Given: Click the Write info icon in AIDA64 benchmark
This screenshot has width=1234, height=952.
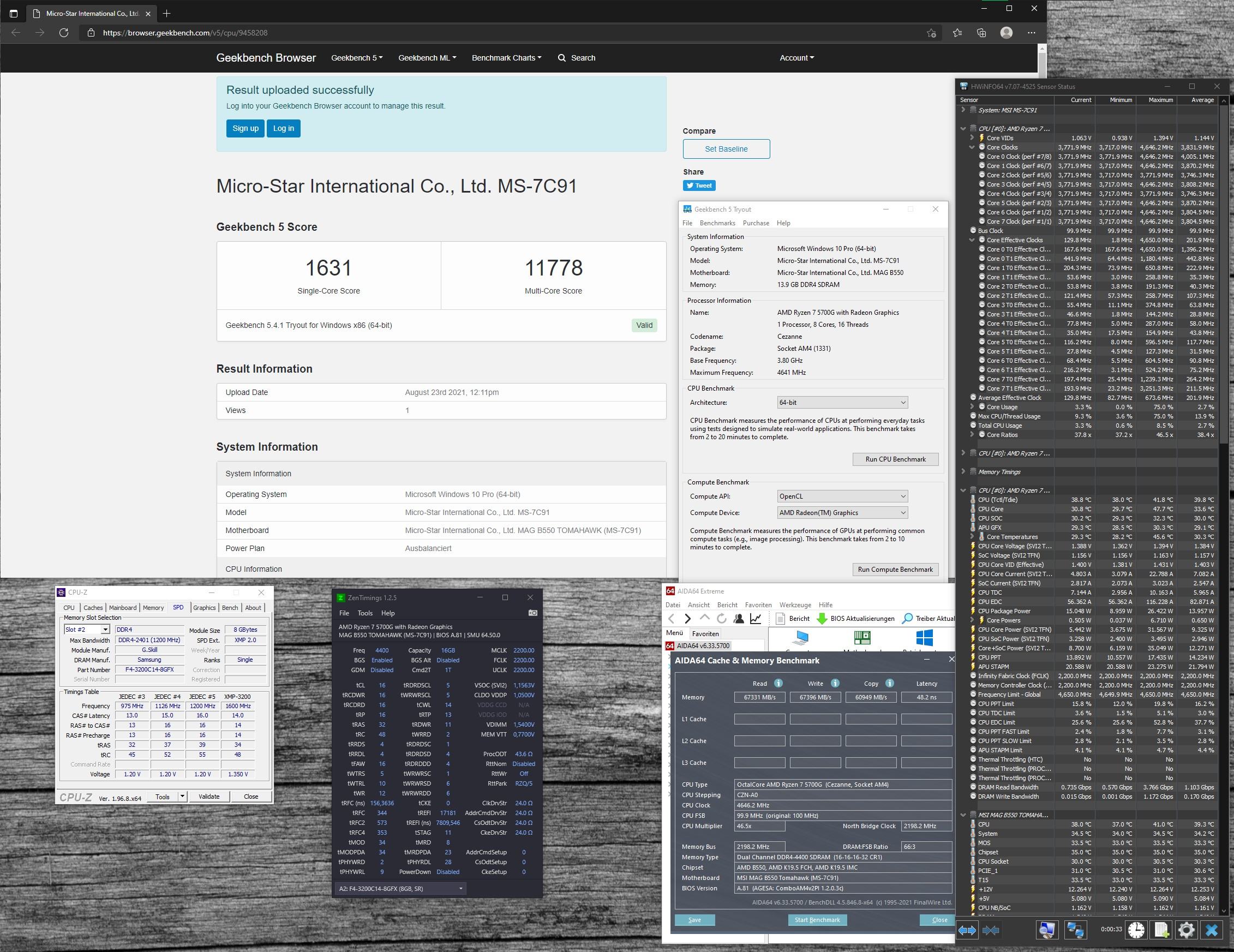Looking at the screenshot, I should pos(835,683).
